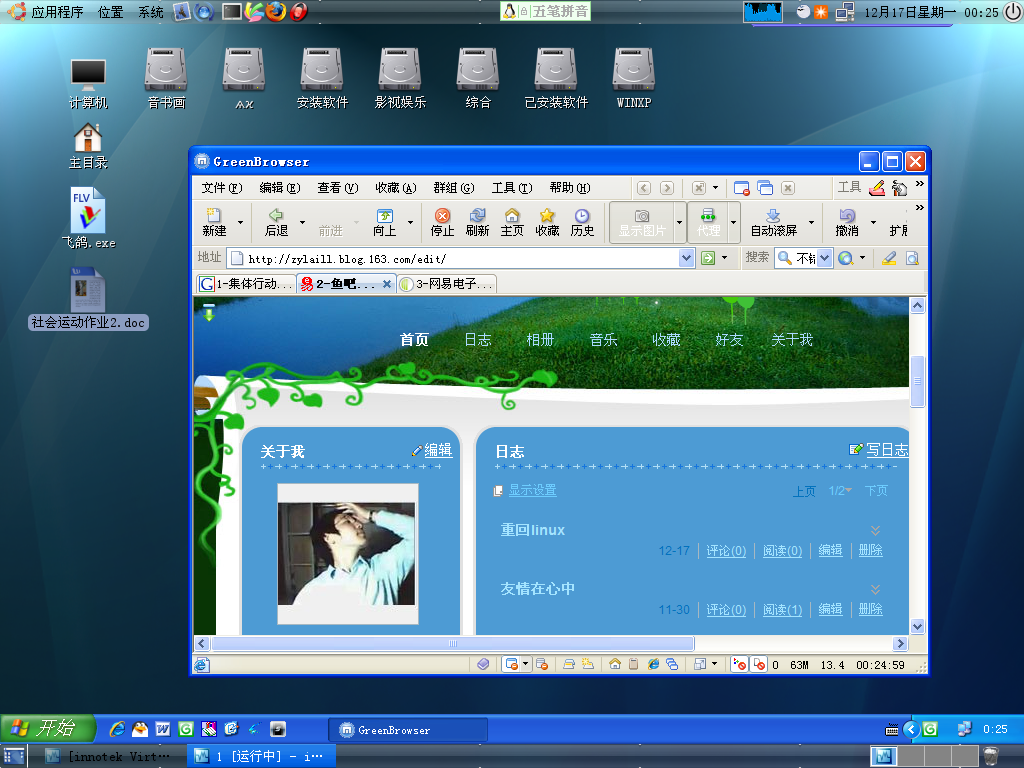Click 删除 for the 重回linux post
Viewport: 1024px width, 768px height.
(871, 550)
